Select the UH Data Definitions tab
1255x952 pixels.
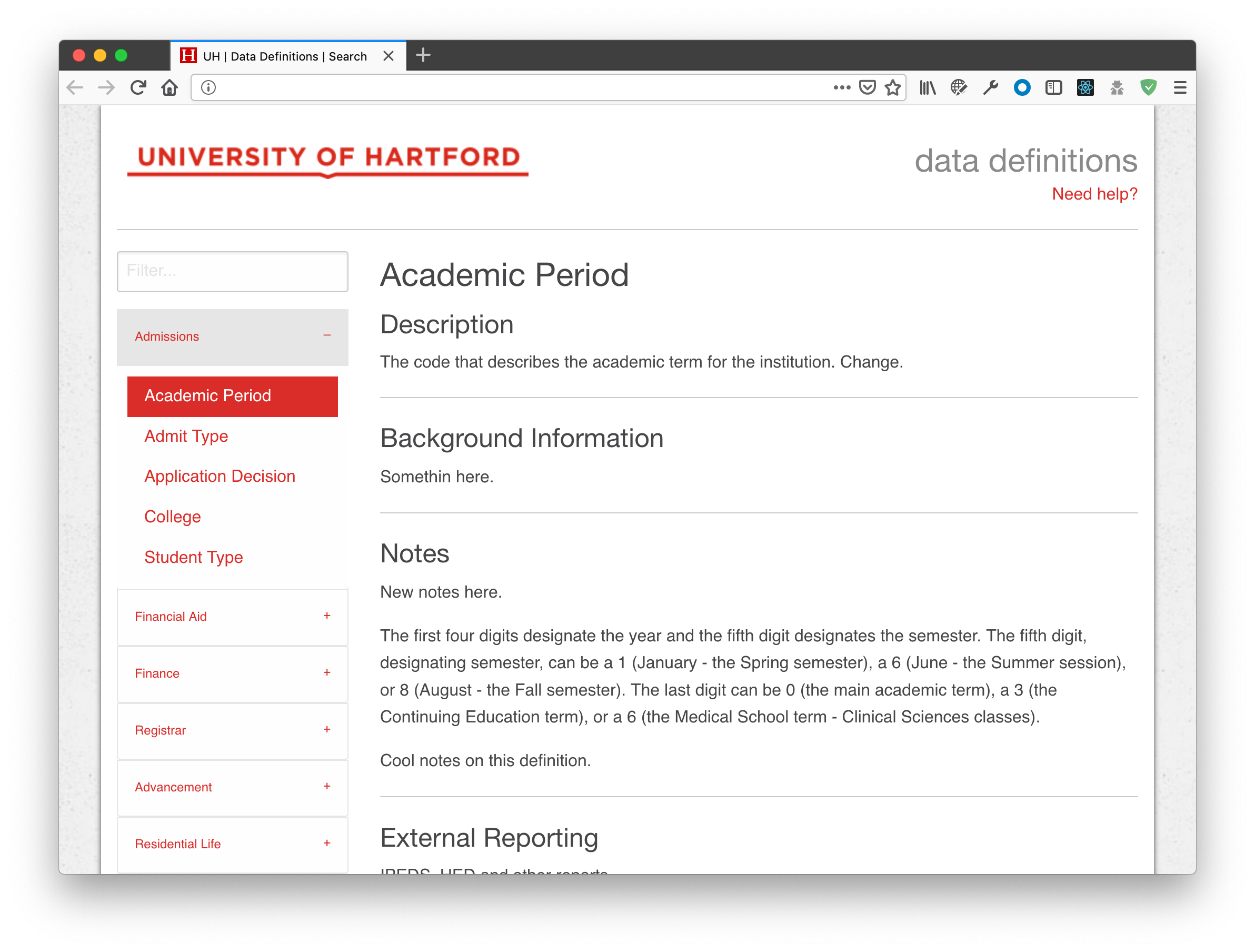point(288,56)
